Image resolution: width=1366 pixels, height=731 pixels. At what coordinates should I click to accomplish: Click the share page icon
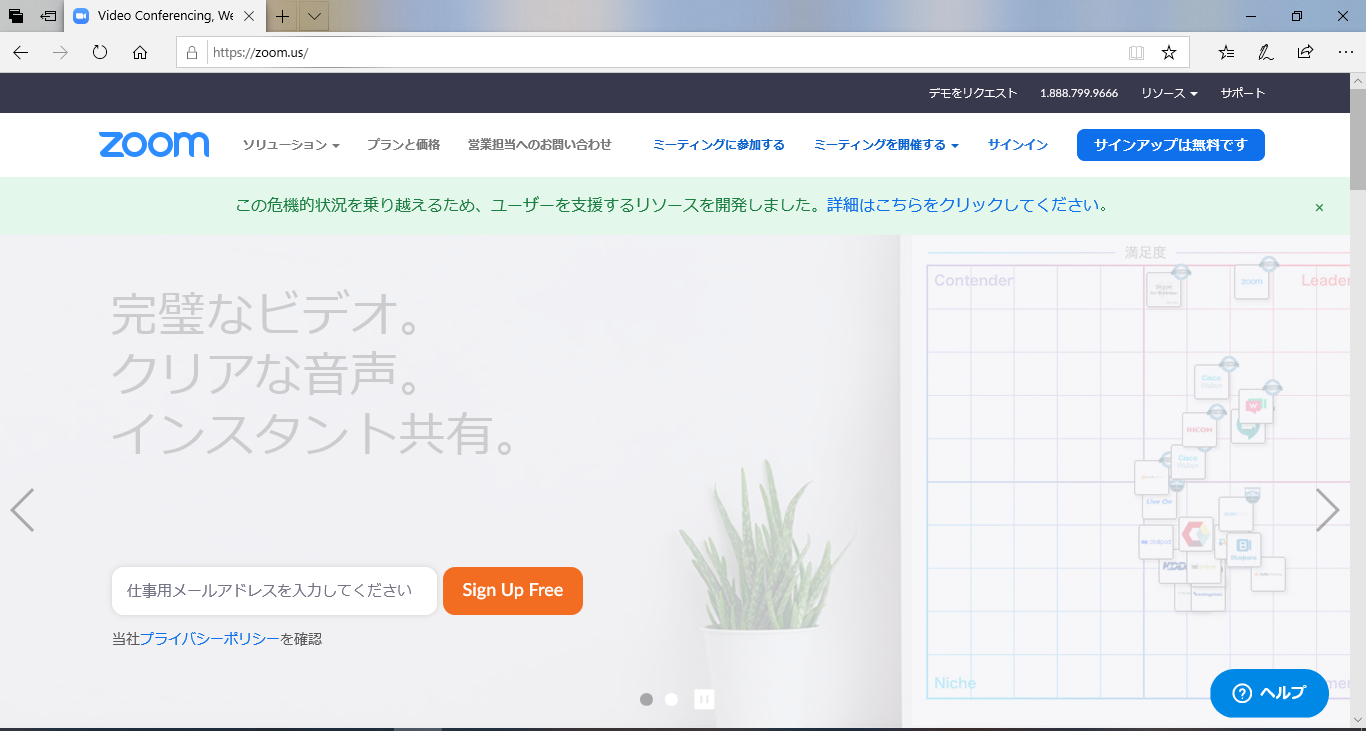tap(1305, 52)
